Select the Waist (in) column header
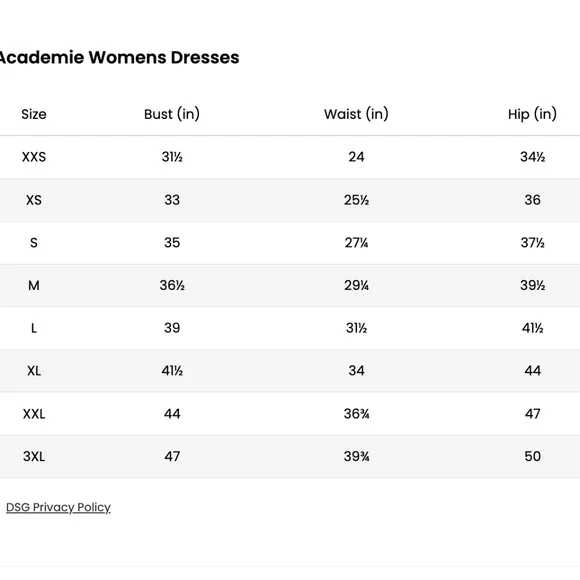The height and width of the screenshot is (580, 580). (356, 114)
